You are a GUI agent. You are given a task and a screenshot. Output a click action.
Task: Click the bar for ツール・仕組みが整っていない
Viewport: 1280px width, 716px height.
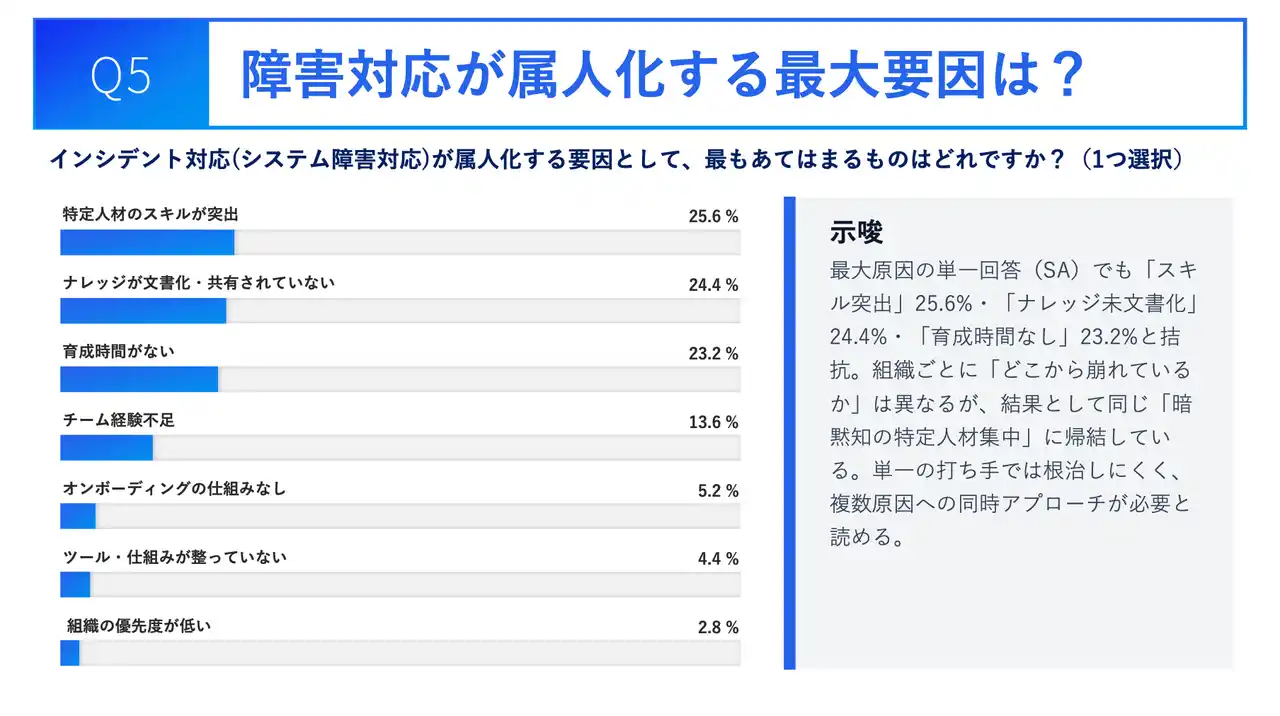tap(75, 585)
